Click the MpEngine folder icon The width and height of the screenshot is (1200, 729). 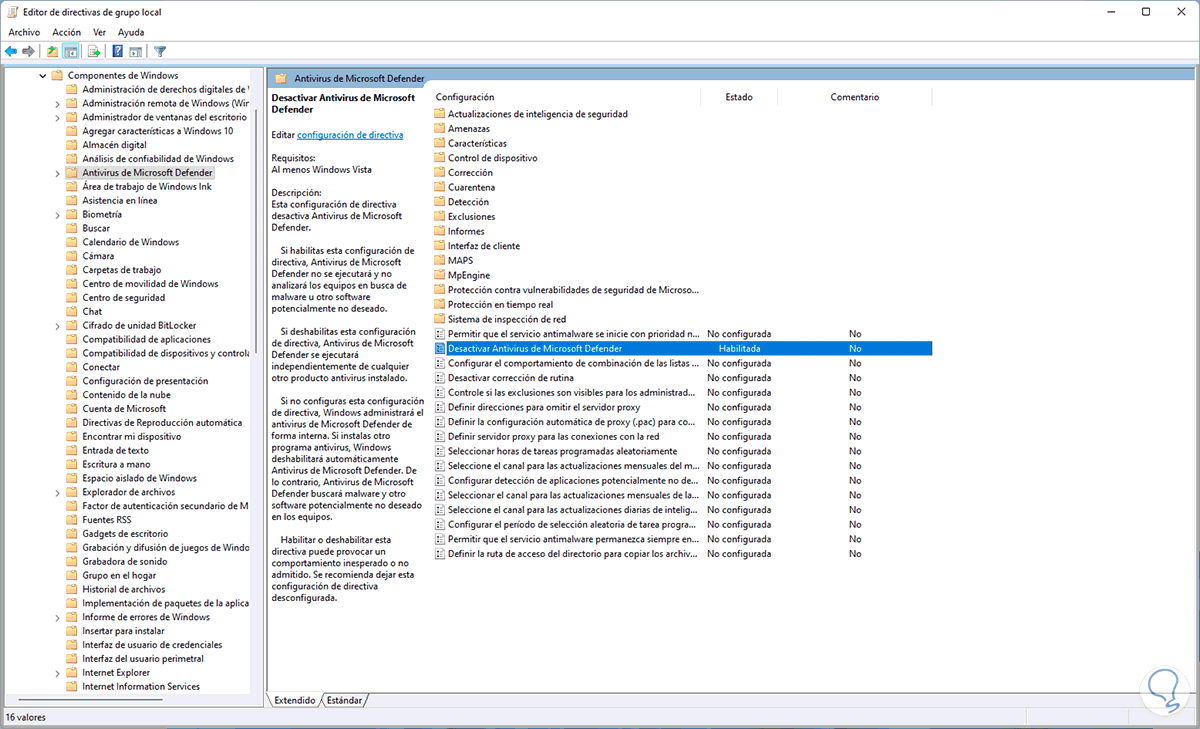(x=440, y=275)
